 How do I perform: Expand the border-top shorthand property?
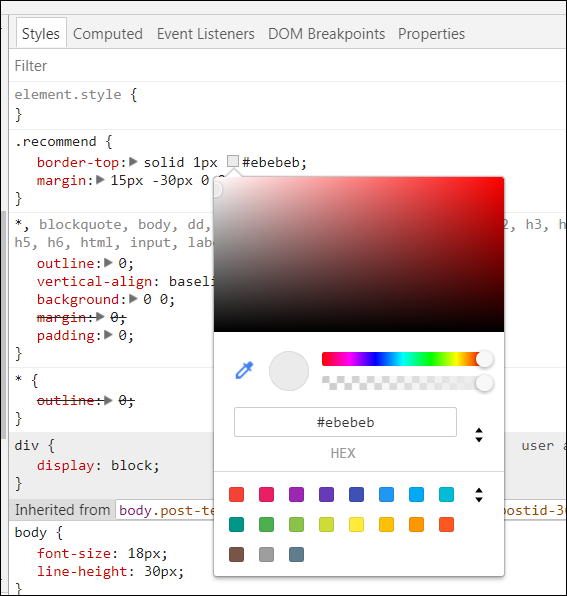(x=133, y=162)
